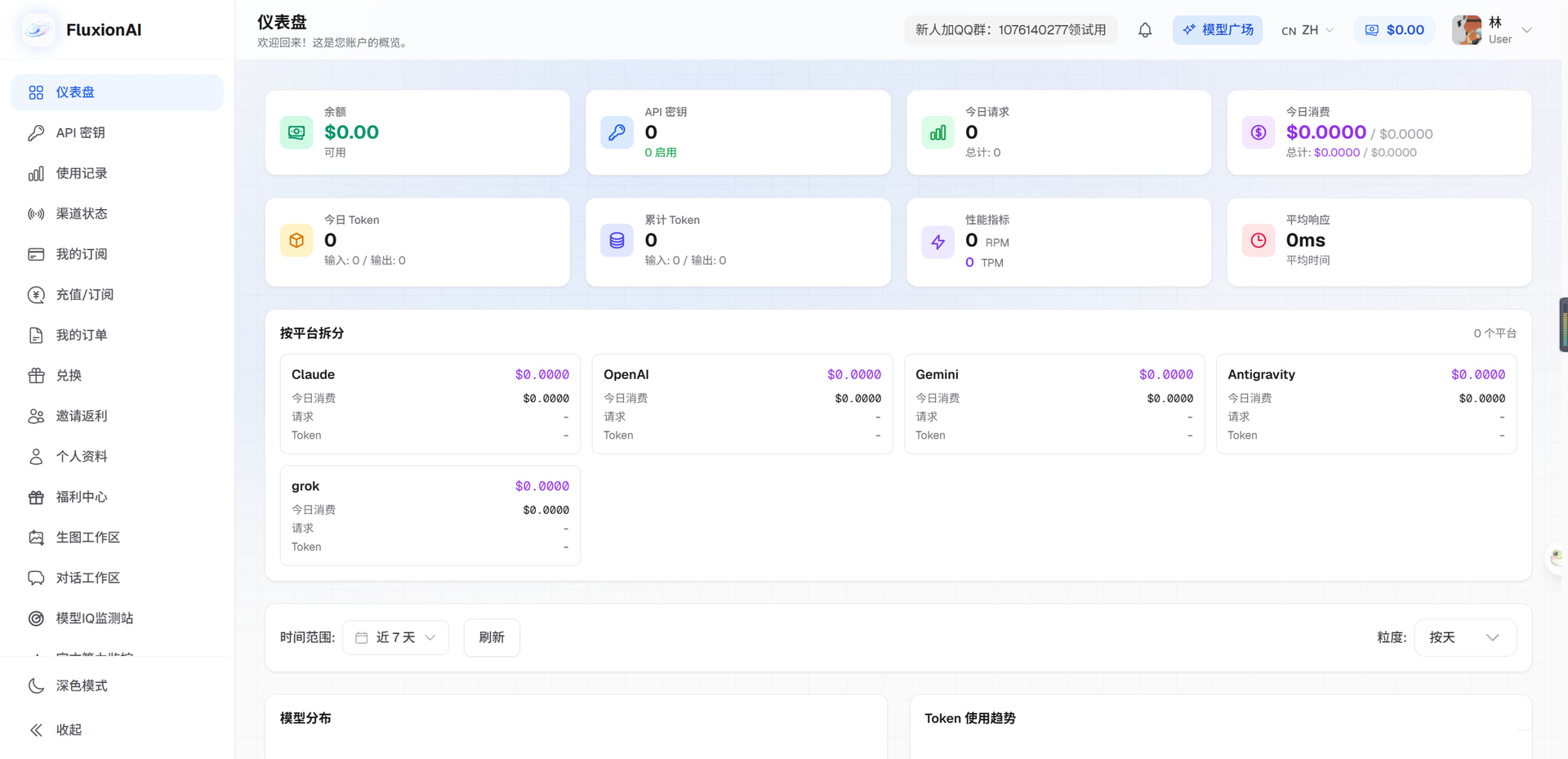The image size is (1568, 759).
Task: Click the FluxionAI brand name
Action: [104, 29]
